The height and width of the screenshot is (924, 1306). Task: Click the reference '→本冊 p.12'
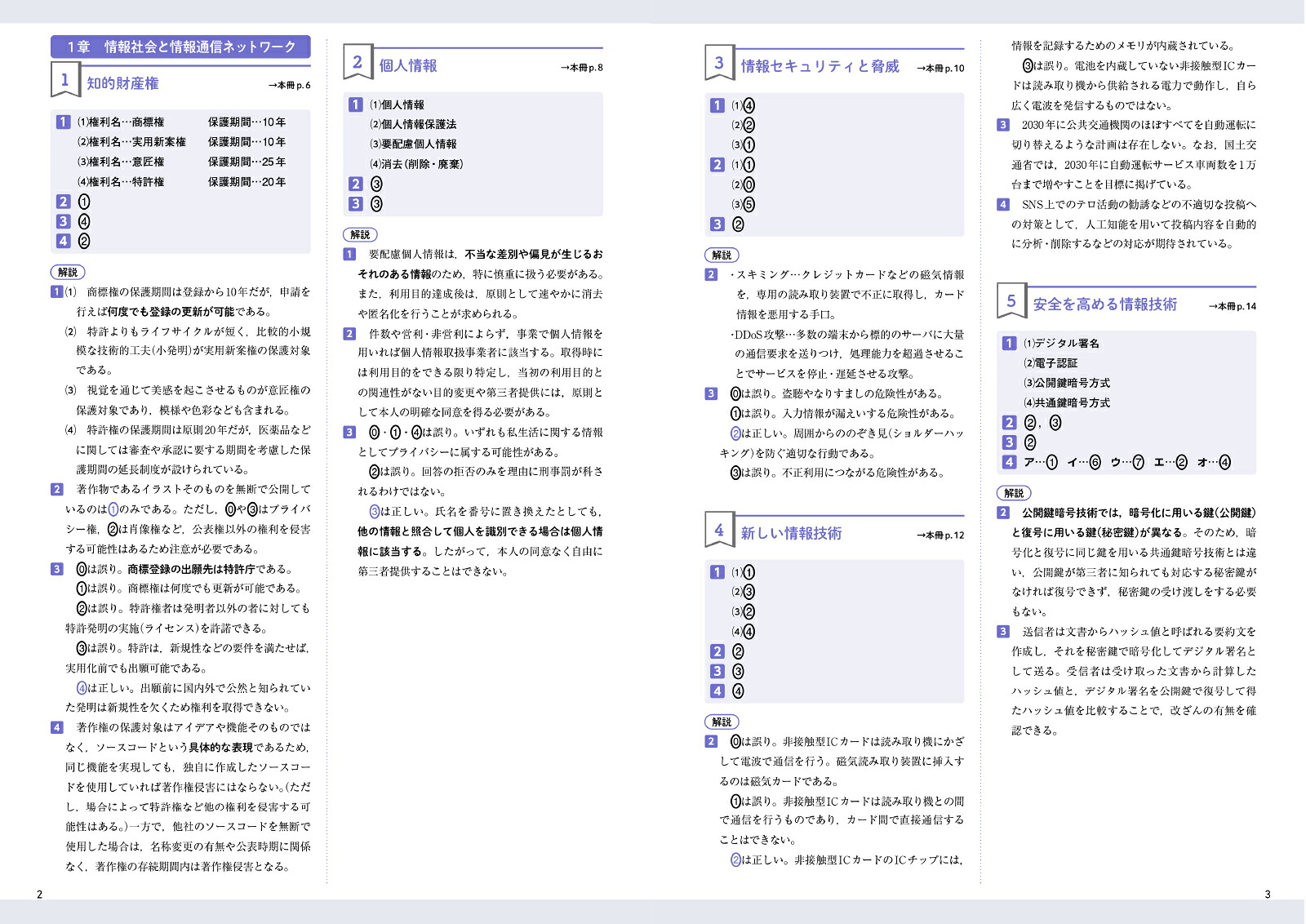940,535
